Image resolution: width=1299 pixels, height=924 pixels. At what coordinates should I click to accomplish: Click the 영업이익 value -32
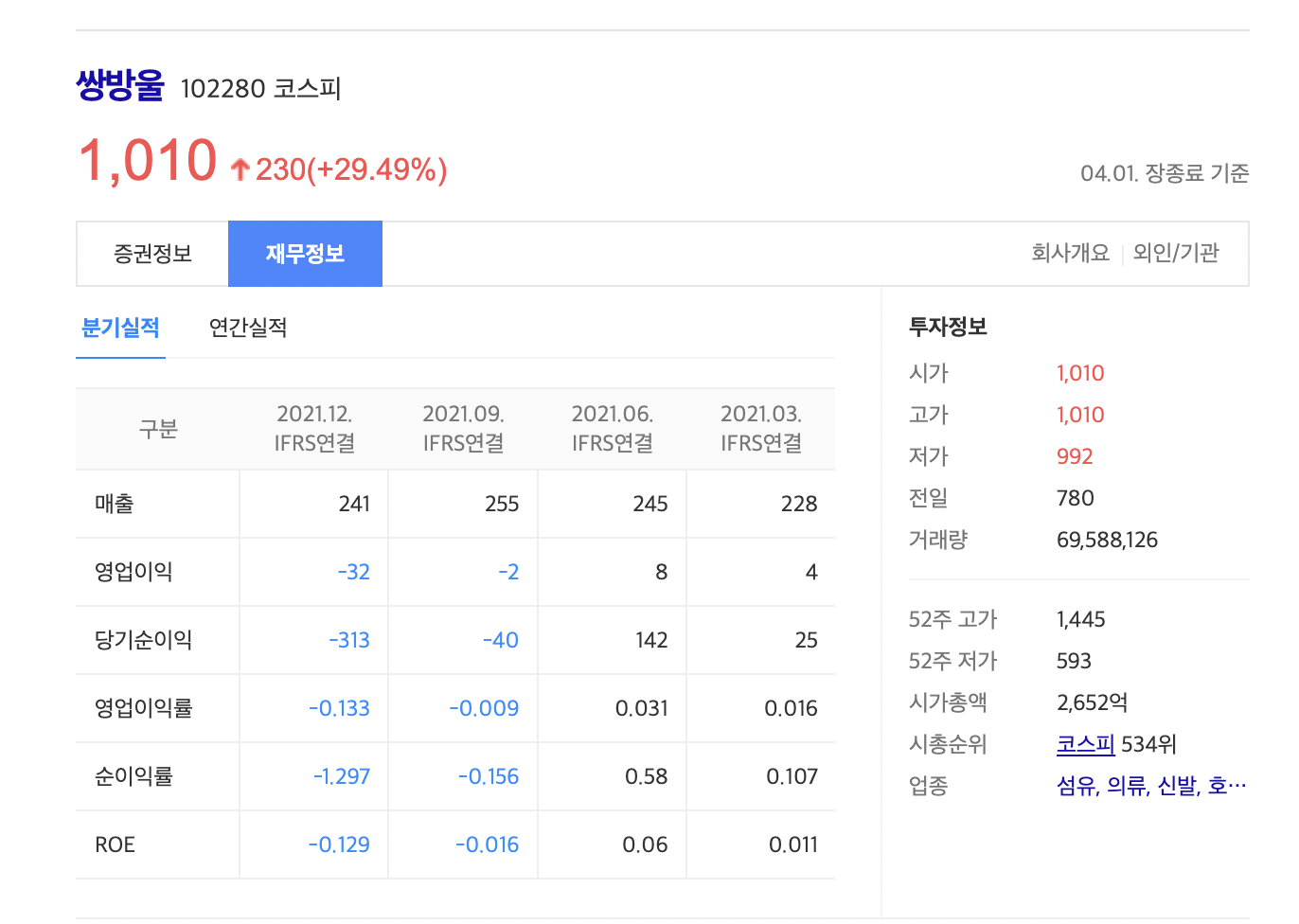[353, 572]
